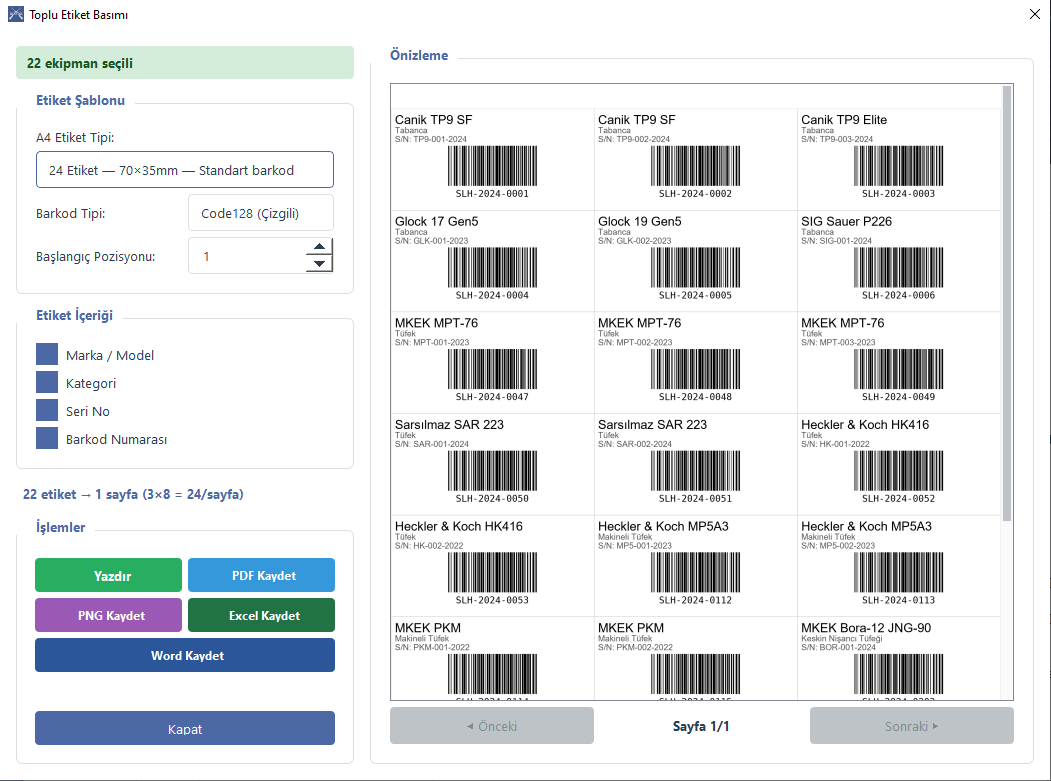Click the purple PNG Kaydet button
1051x781 pixels.
109,615
